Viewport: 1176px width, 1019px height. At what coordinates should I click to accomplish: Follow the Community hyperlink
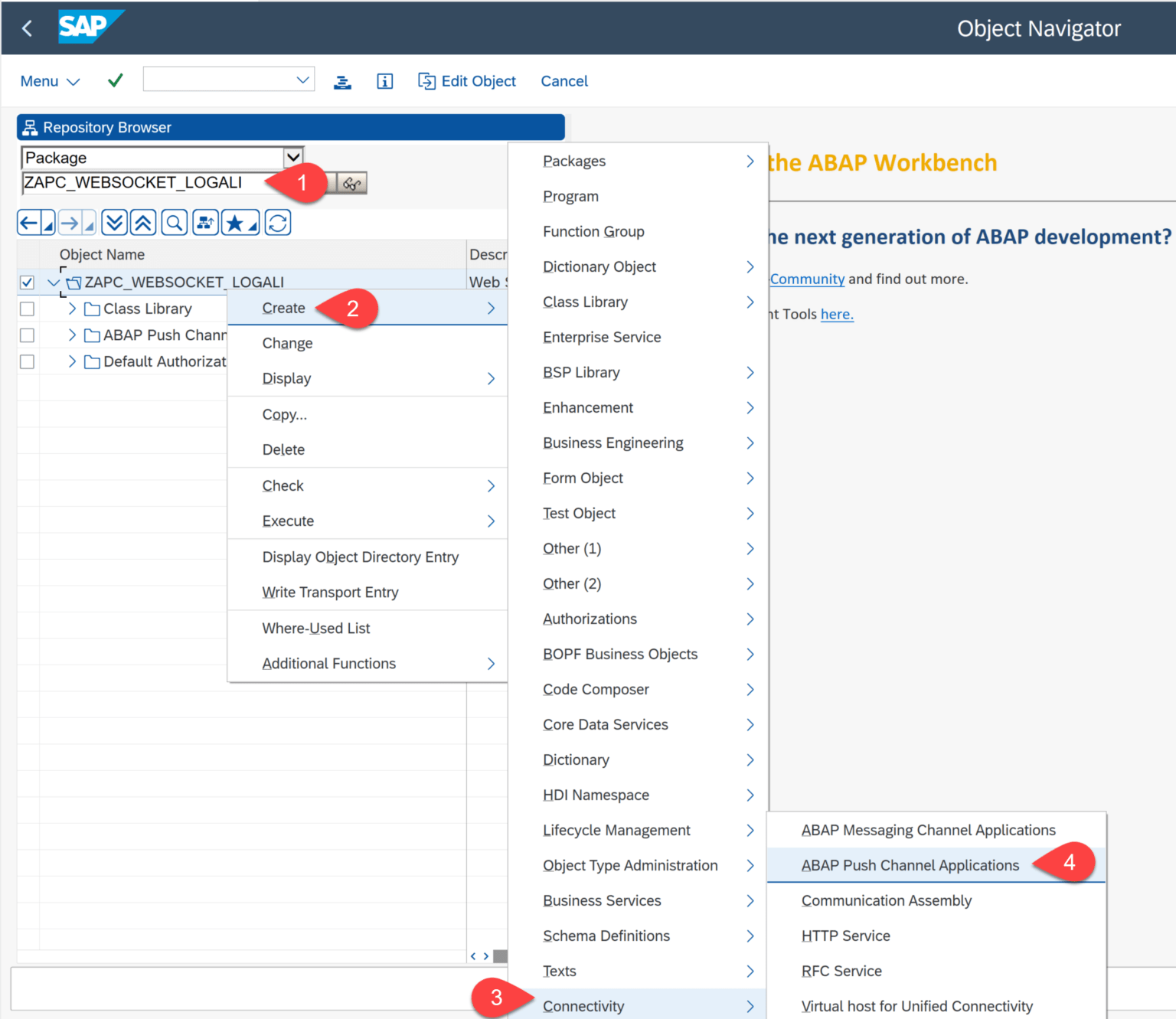point(806,279)
